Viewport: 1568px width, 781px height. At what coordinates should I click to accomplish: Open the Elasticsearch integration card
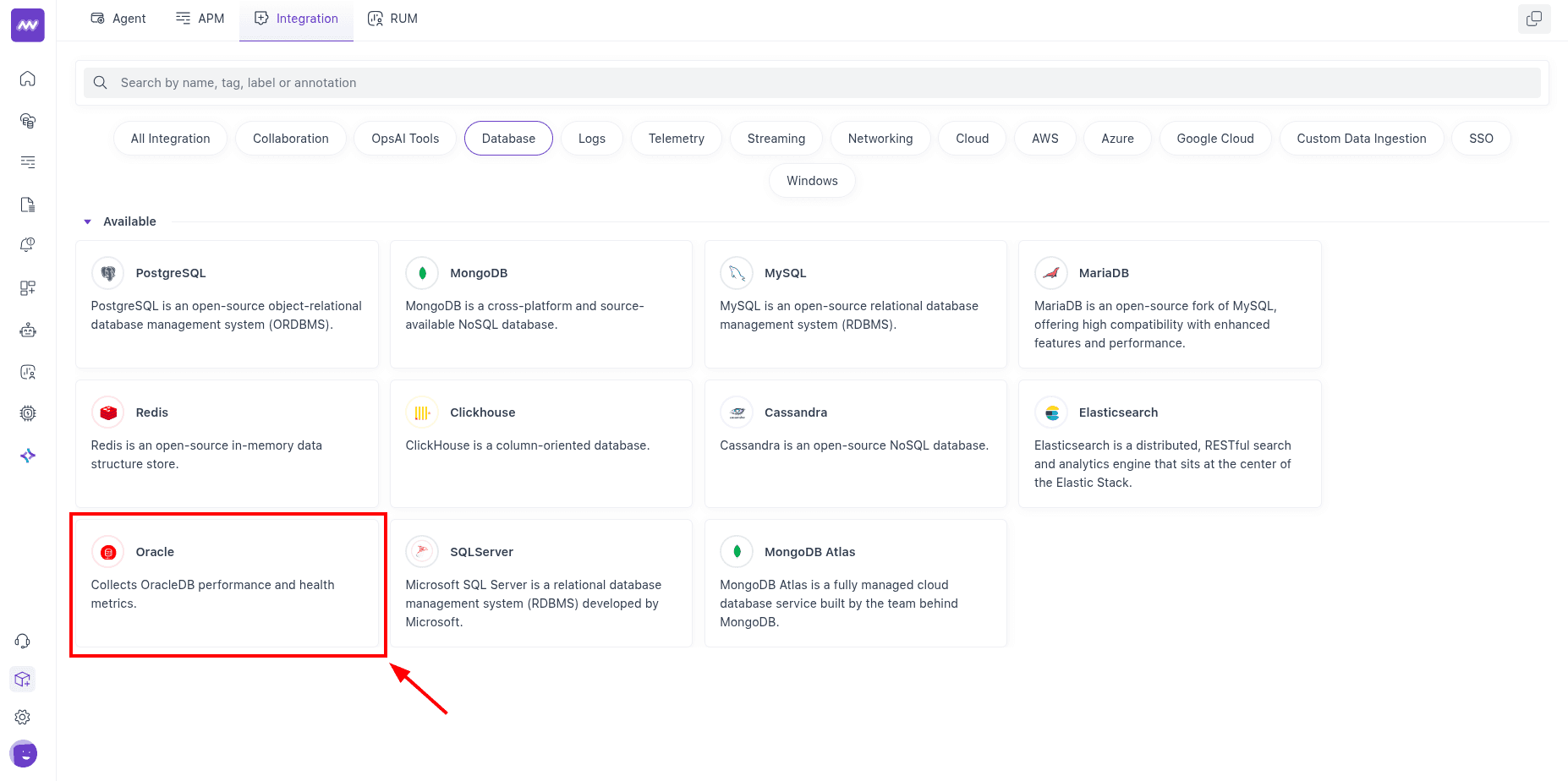(x=1170, y=444)
